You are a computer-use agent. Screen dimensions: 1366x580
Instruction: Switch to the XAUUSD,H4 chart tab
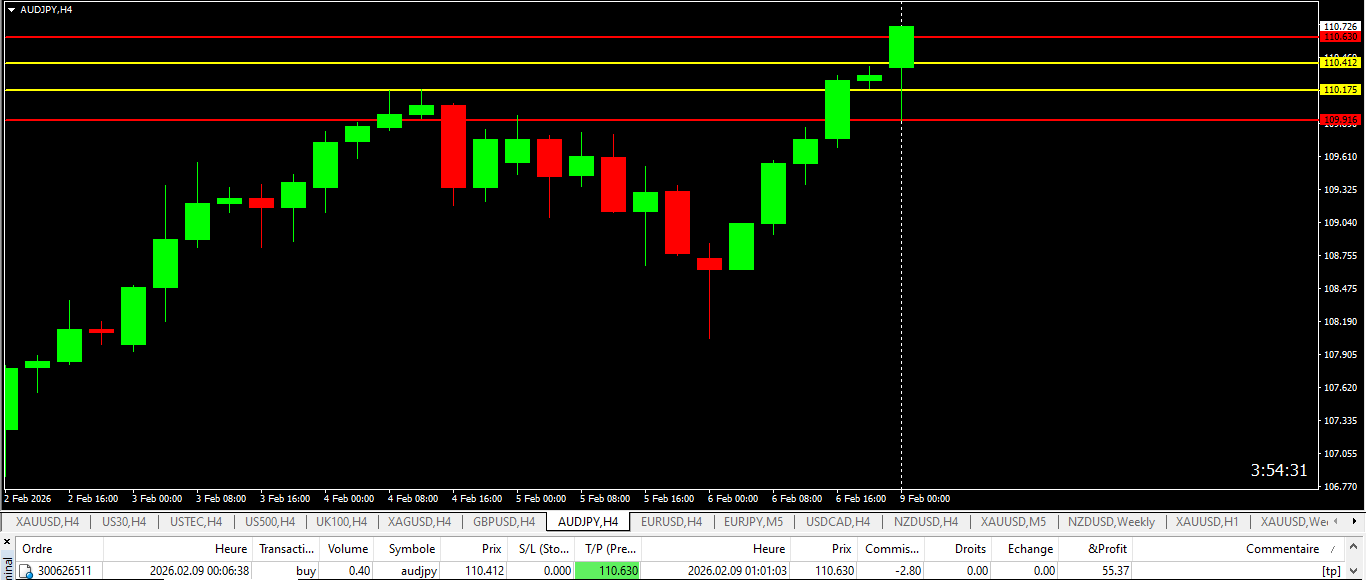(47, 522)
